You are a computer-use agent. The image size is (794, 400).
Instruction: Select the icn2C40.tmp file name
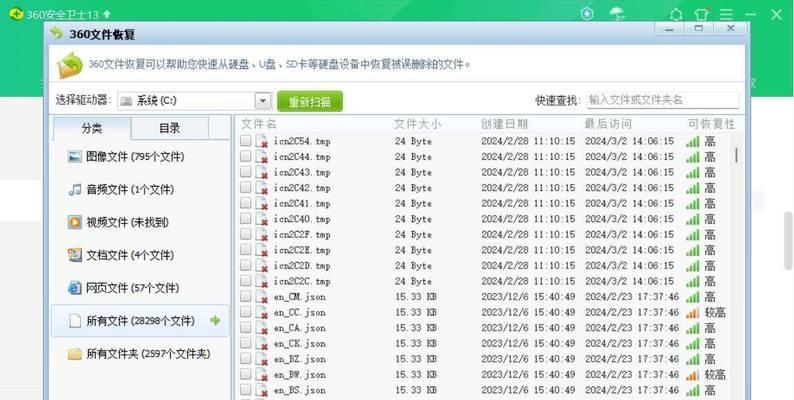pyautogui.click(x=302, y=219)
